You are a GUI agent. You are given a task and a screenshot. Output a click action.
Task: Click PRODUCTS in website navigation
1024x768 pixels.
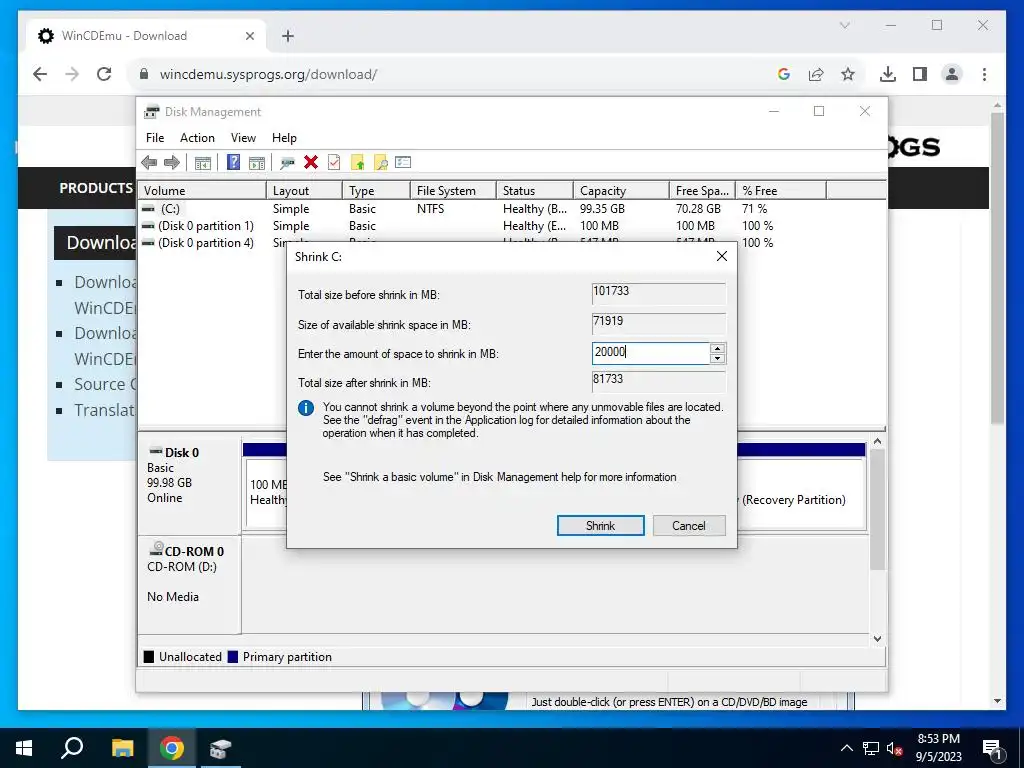tap(96, 188)
